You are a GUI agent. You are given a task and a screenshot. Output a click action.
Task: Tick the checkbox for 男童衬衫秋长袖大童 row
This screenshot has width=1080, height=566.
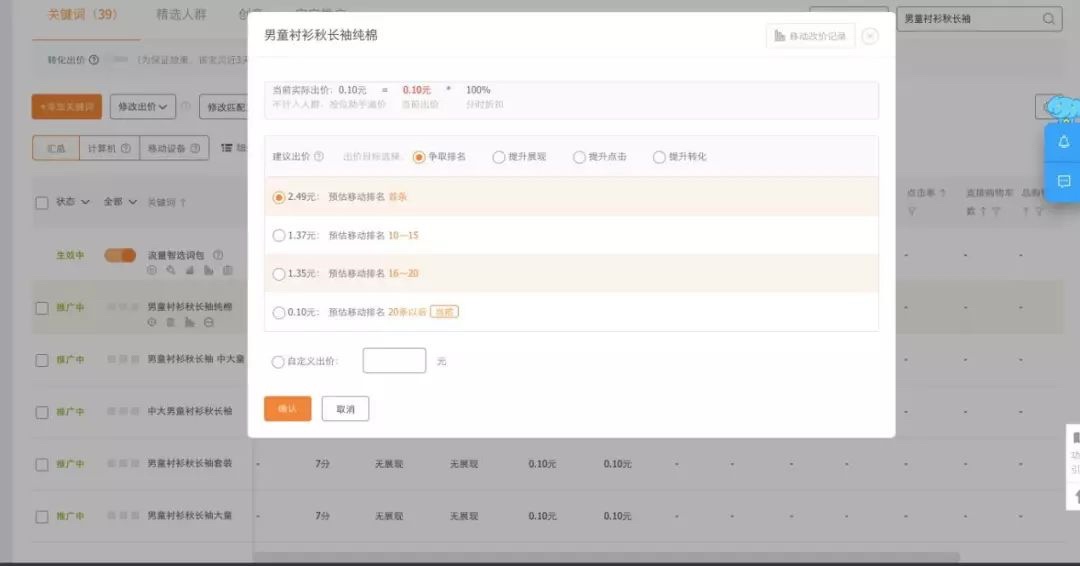[42, 517]
